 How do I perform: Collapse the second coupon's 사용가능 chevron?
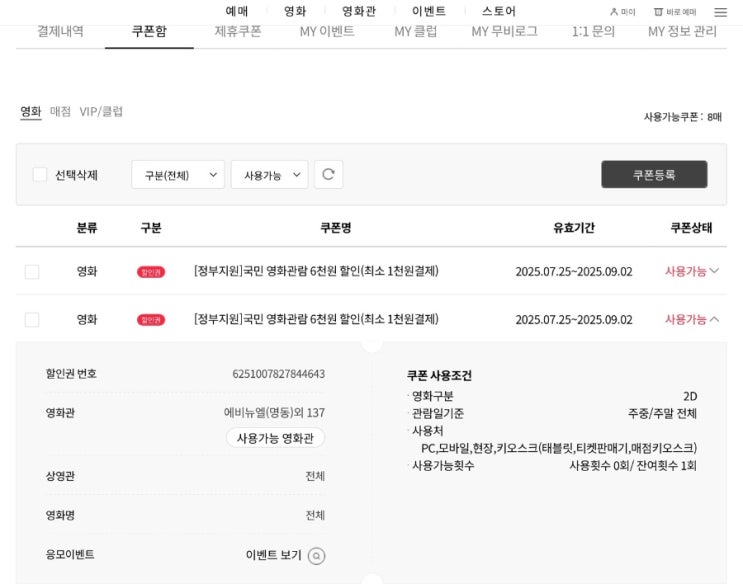(715, 319)
